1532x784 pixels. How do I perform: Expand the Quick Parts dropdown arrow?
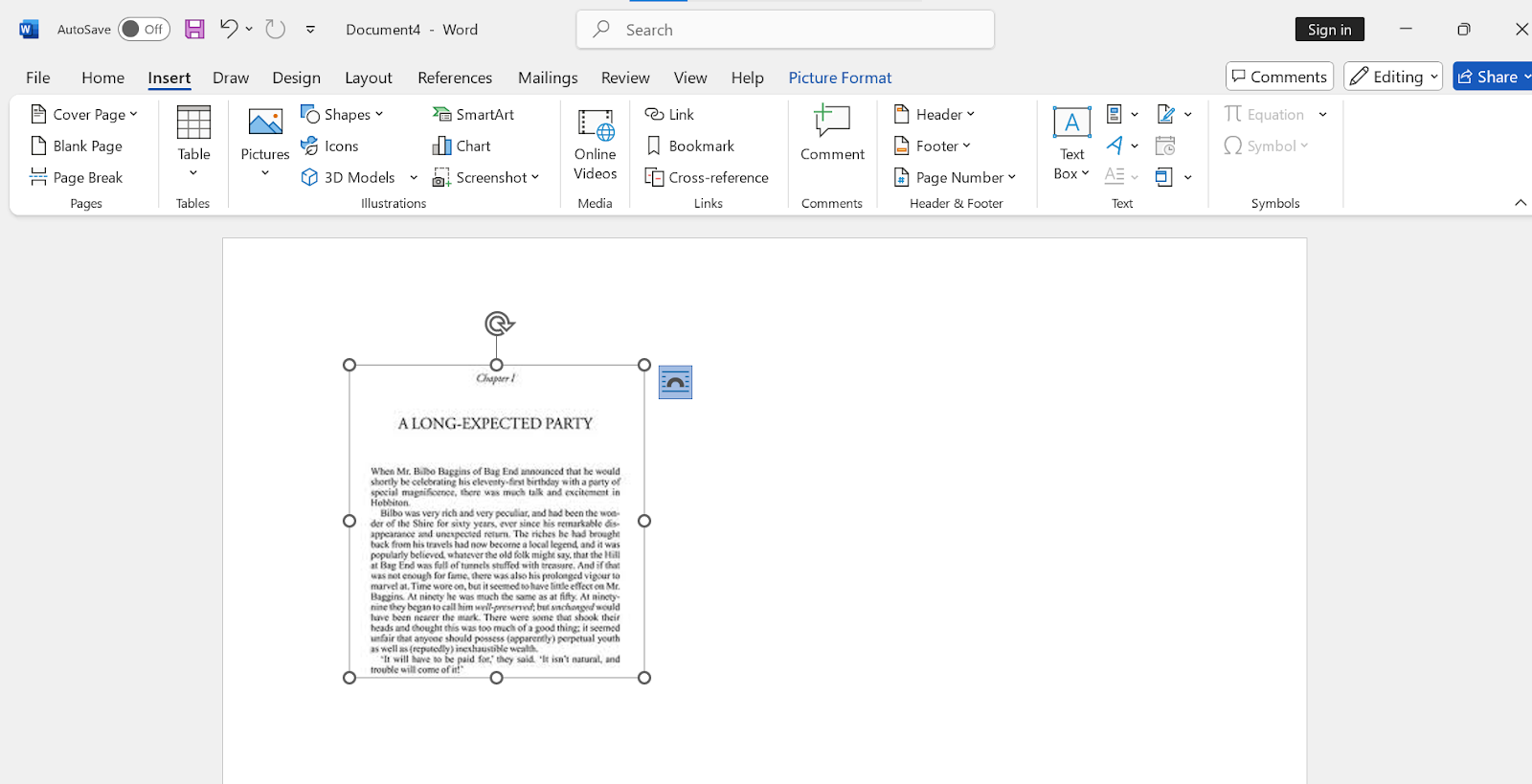click(x=1135, y=114)
